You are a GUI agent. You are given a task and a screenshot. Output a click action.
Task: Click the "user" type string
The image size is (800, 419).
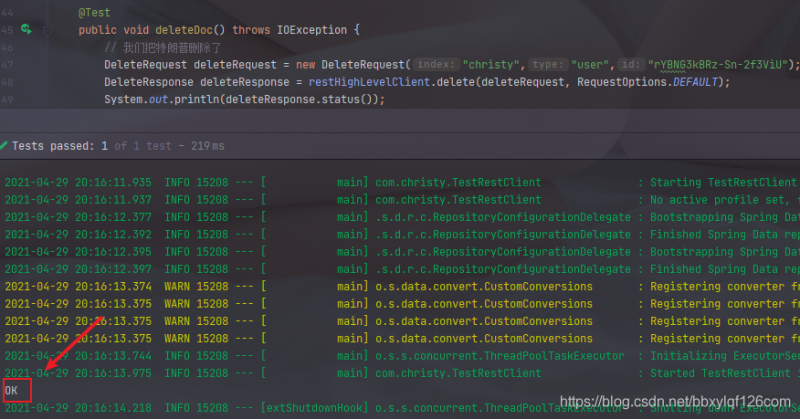point(592,65)
